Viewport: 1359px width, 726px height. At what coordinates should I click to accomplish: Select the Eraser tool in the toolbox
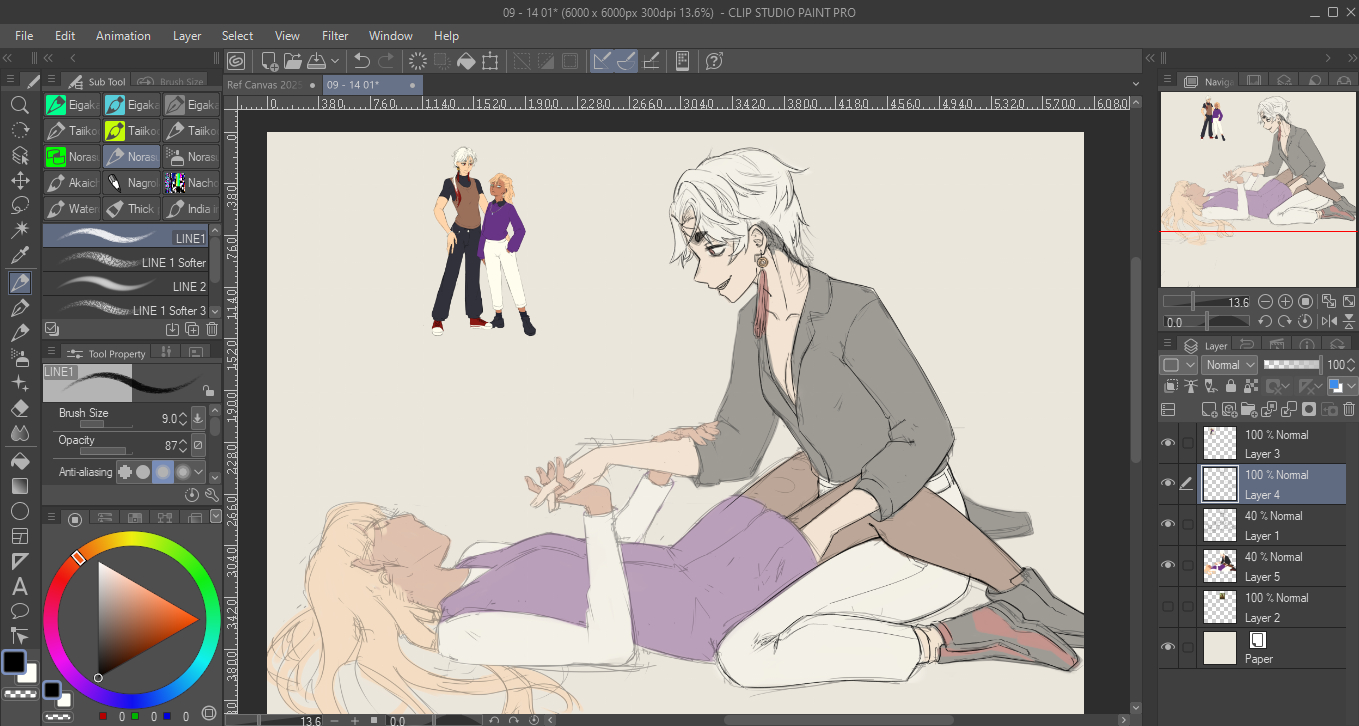[20, 408]
